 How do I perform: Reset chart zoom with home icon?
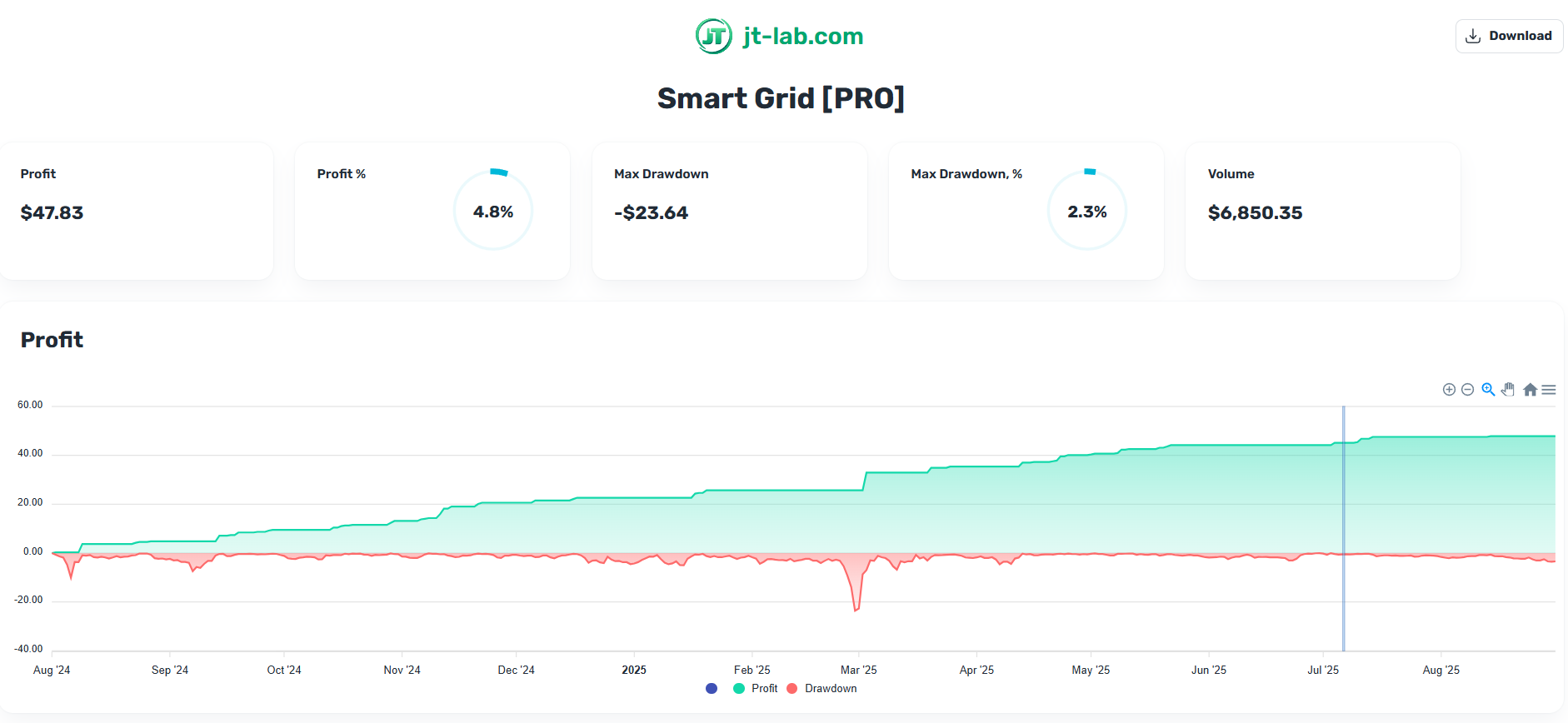(x=1530, y=390)
